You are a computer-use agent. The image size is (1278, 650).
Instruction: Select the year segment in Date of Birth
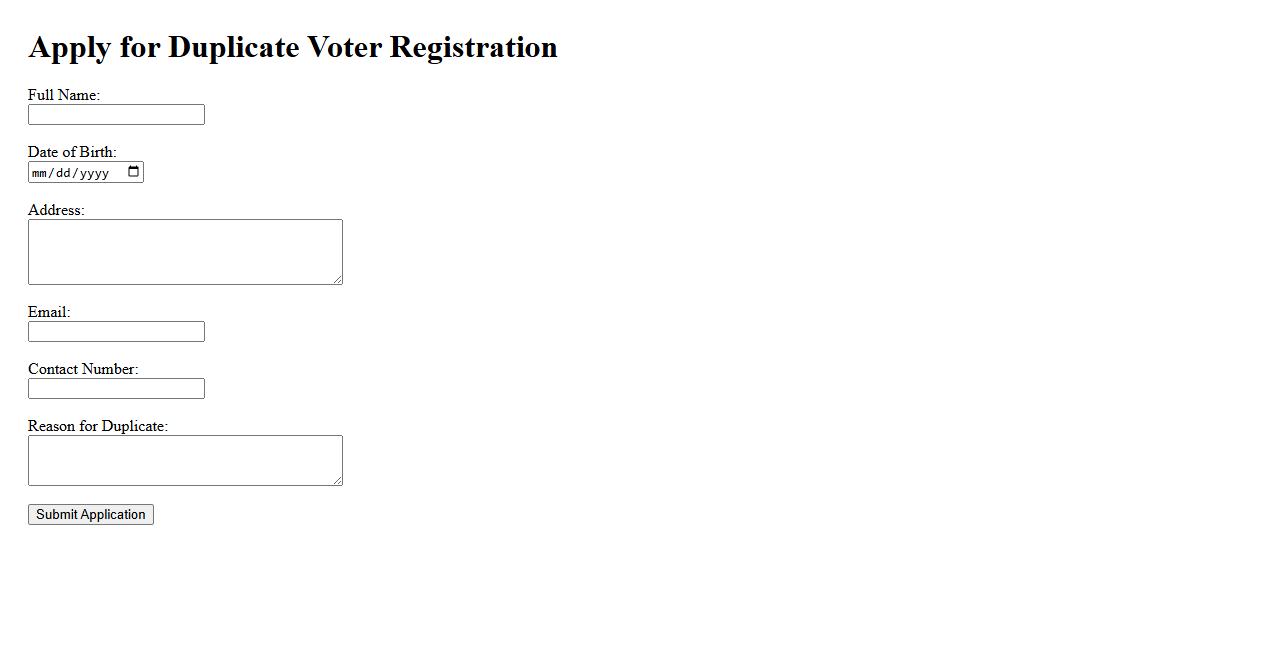tap(94, 173)
